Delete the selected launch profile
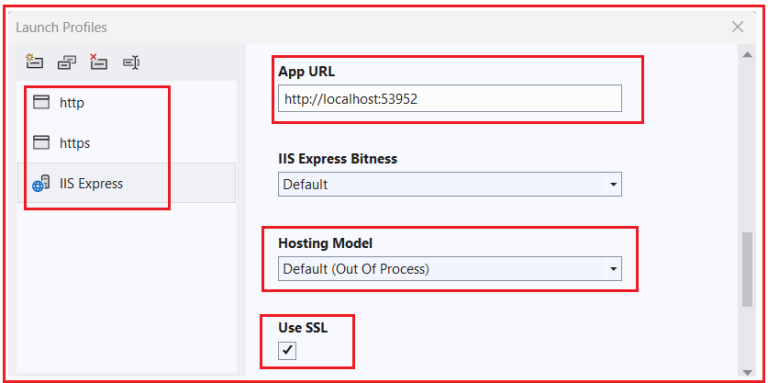Image resolution: width=768 pixels, height=383 pixels. point(99,62)
